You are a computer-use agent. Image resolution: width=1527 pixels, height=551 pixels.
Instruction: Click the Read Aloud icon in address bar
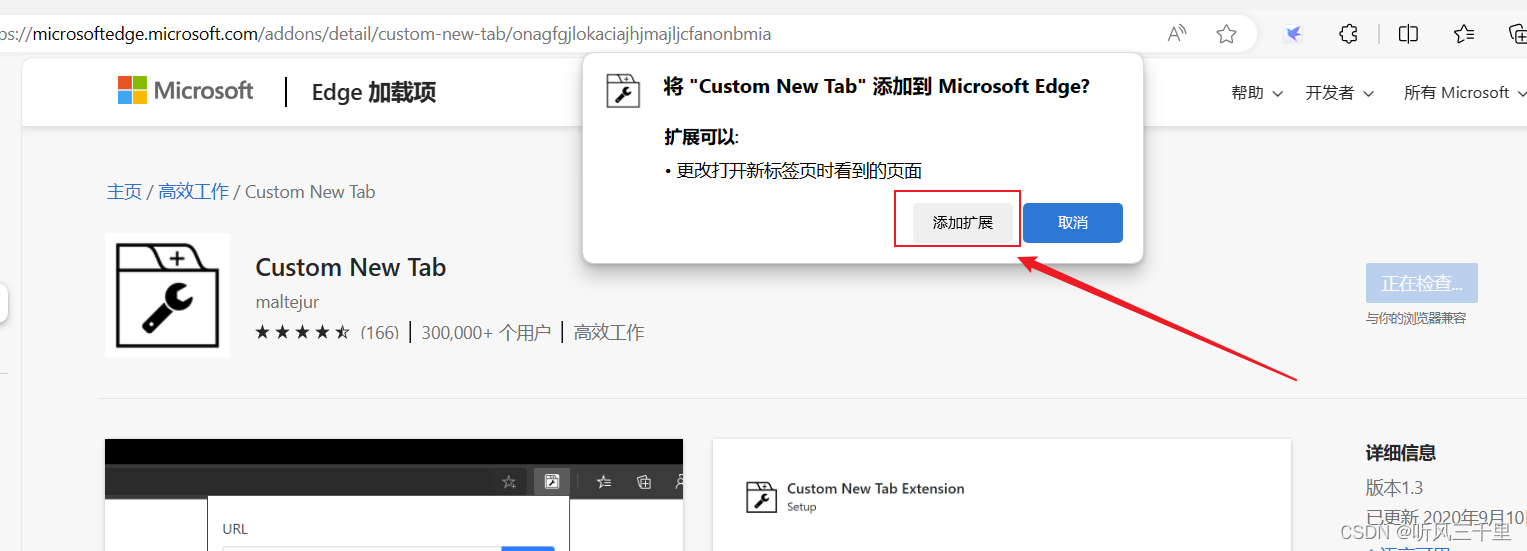coord(1177,34)
